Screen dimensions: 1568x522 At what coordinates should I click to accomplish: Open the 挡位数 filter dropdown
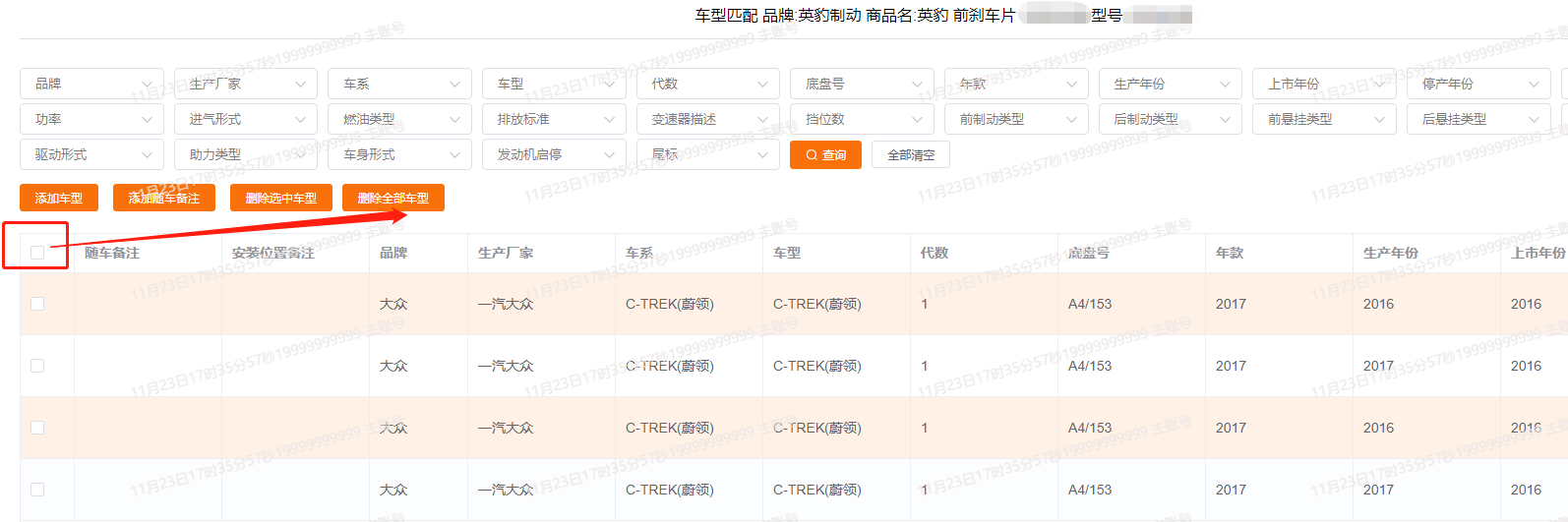point(862,119)
